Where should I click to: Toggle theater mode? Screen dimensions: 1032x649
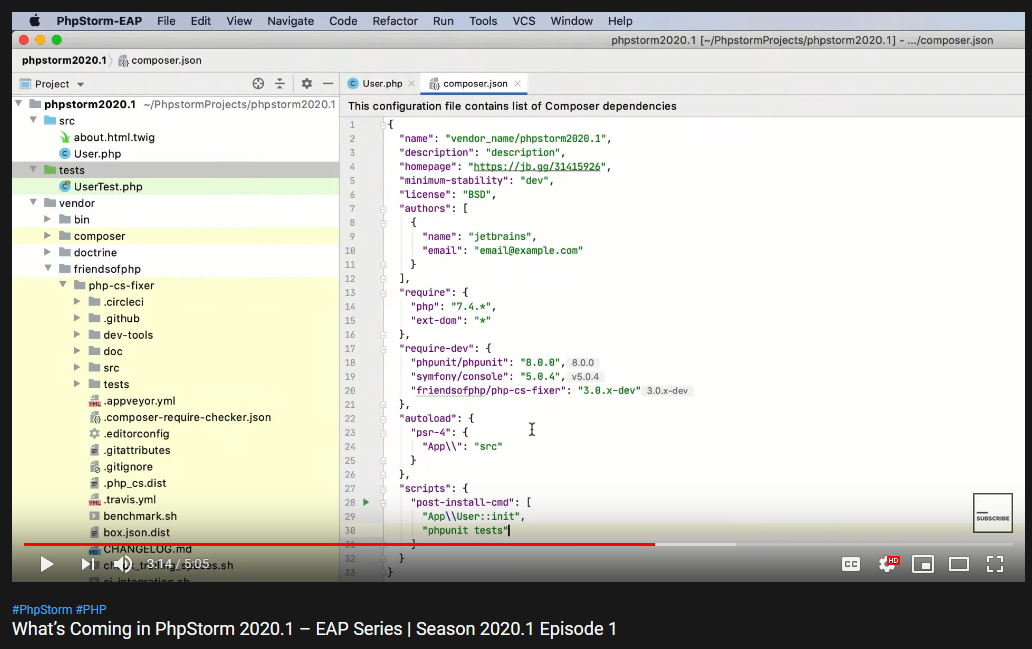pos(958,564)
